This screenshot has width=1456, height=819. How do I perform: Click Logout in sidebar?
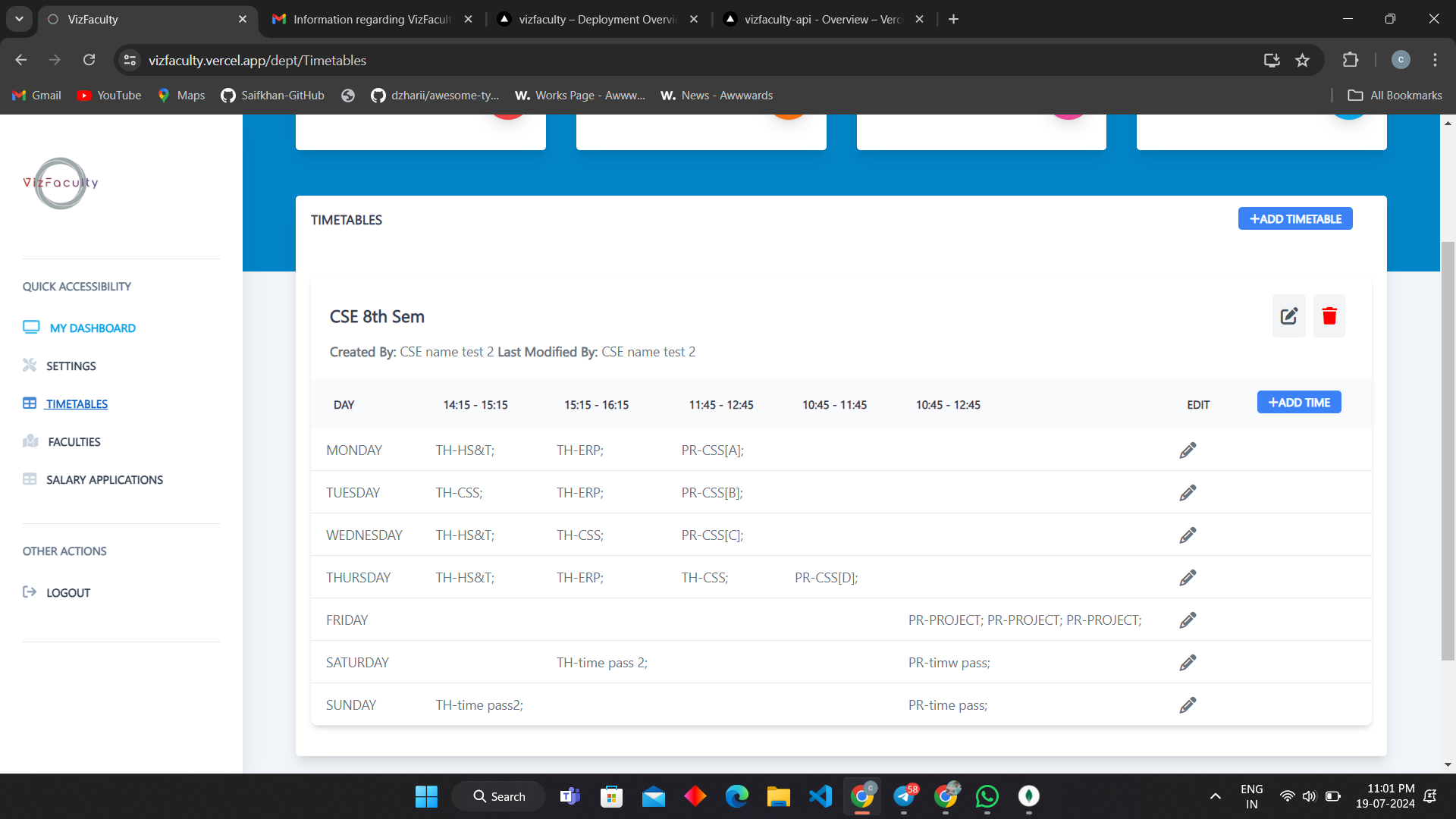pyautogui.click(x=67, y=593)
